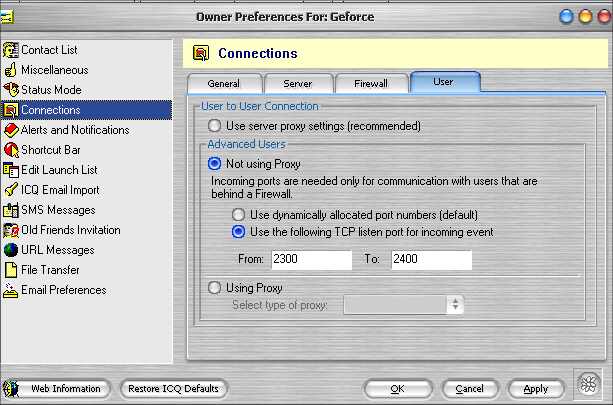Click the Contact List icon in sidebar
Viewport: 613px width, 405px height.
11,50
